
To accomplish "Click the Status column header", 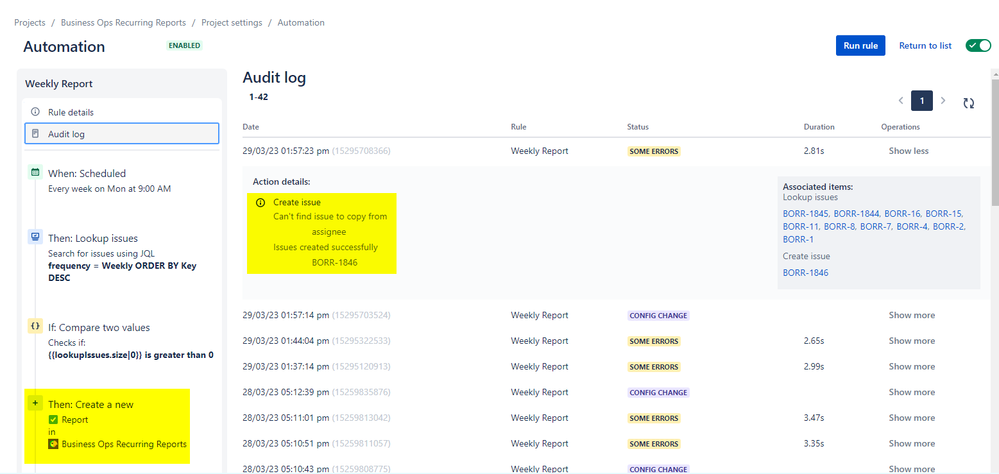I will pyautogui.click(x=638, y=127).
